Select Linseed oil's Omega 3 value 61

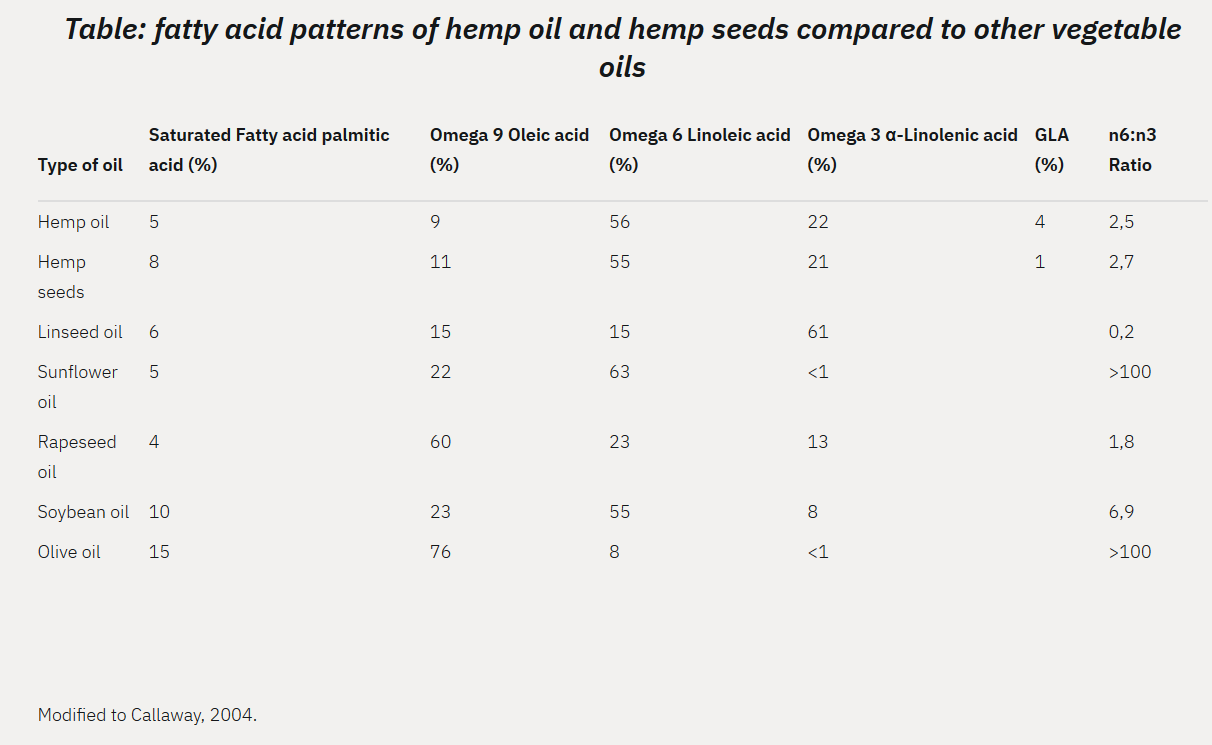click(818, 332)
